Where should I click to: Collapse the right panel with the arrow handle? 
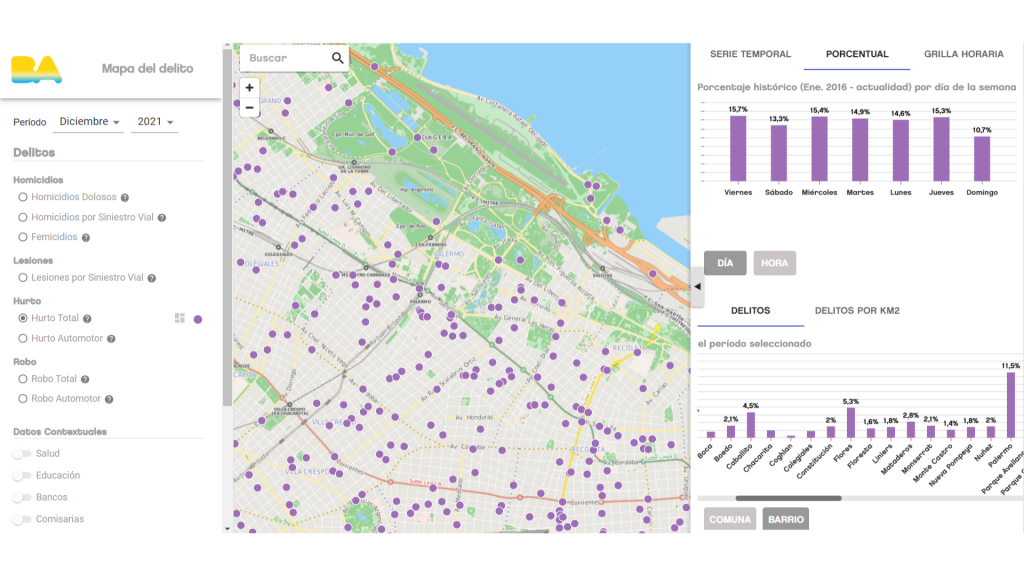697,287
